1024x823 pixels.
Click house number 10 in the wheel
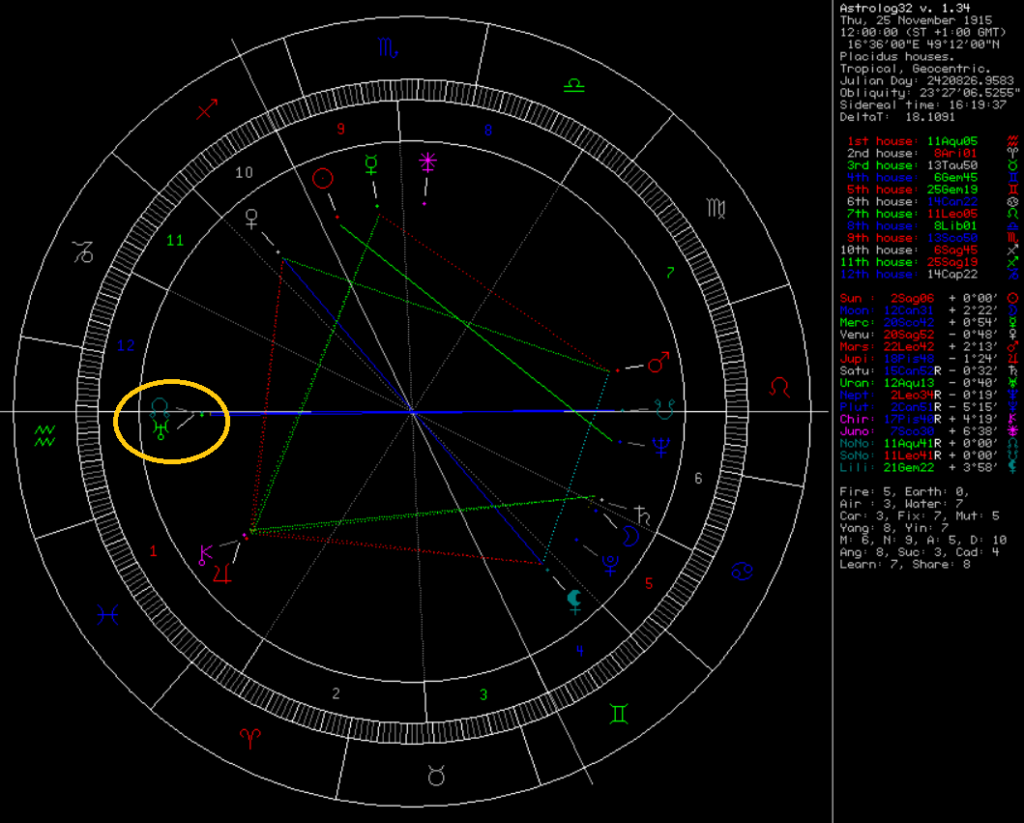(244, 172)
